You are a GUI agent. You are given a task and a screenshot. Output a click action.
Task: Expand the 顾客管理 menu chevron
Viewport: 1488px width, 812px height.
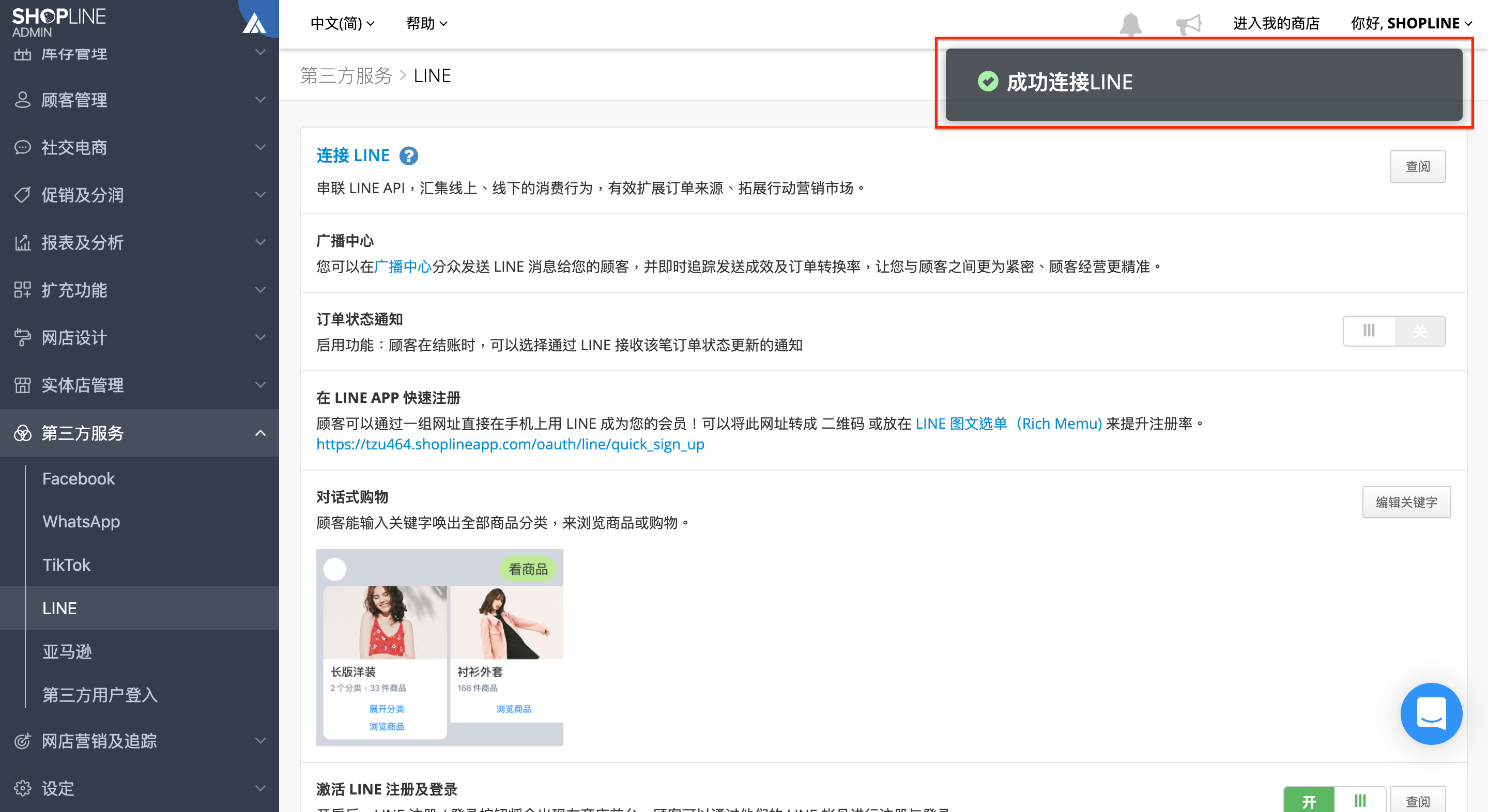[260, 100]
